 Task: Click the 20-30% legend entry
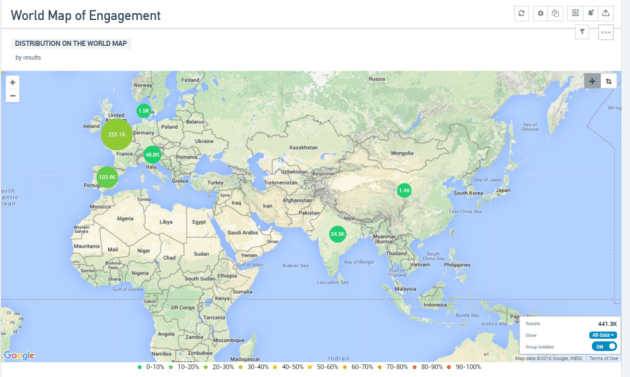[x=219, y=367]
